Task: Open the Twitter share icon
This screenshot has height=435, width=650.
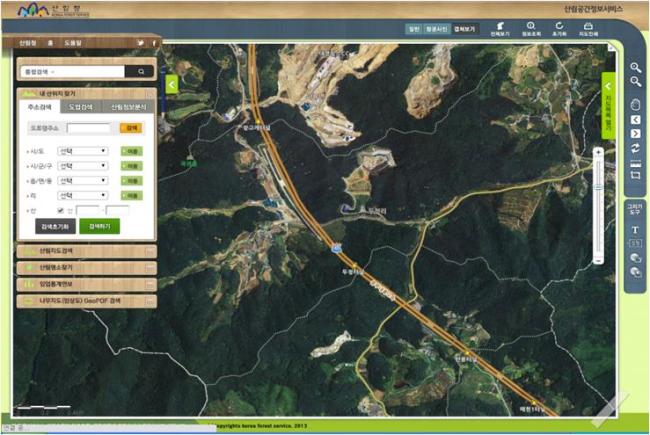Action: (141, 43)
